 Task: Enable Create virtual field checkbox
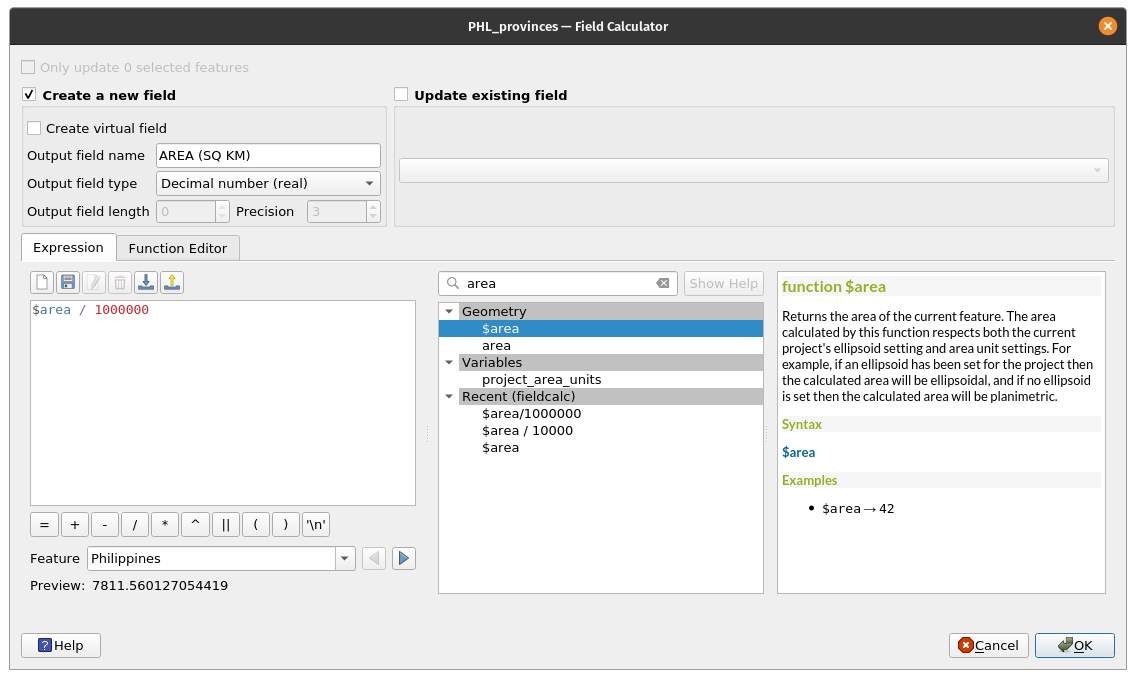click(x=35, y=129)
